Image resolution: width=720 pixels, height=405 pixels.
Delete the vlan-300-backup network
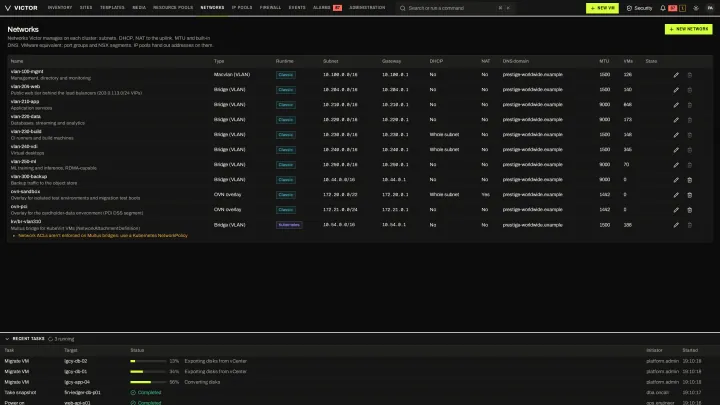tap(689, 180)
